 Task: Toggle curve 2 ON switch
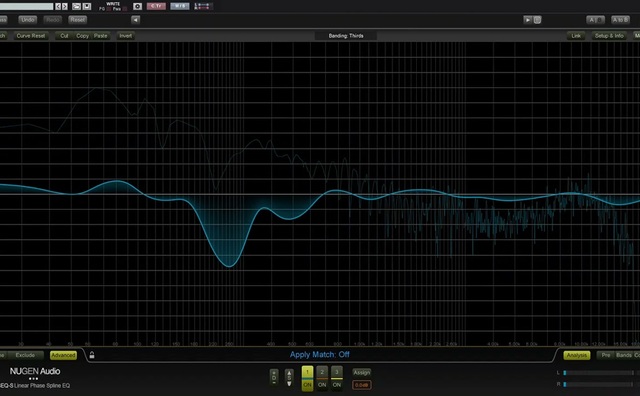click(x=322, y=385)
